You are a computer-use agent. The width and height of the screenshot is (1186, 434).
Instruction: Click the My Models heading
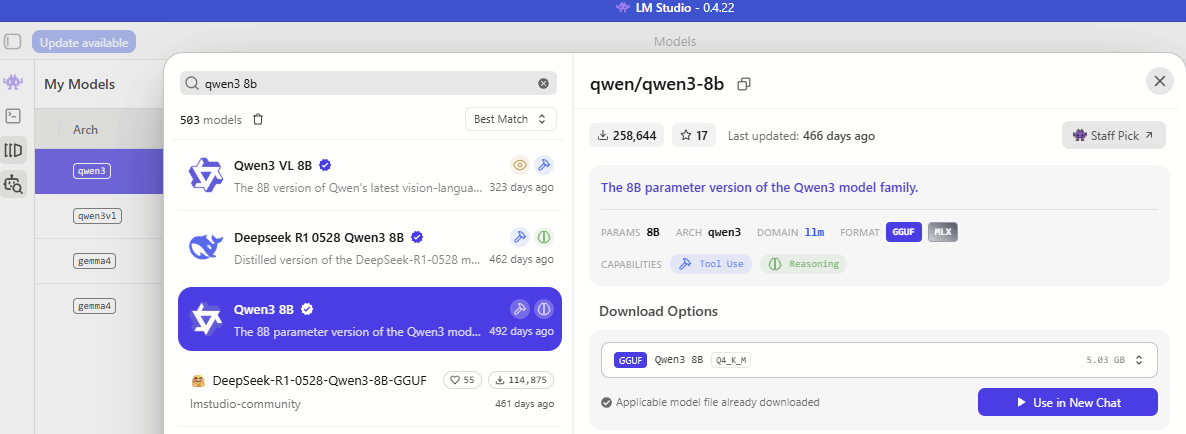click(79, 84)
